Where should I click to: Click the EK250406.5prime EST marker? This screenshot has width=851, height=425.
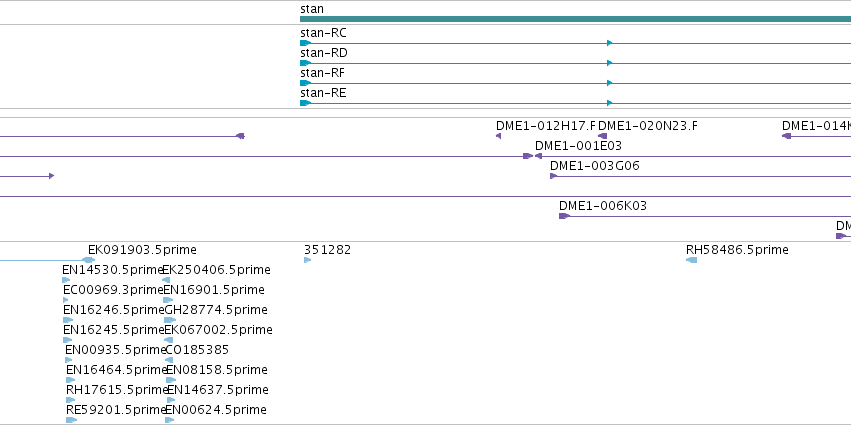(x=166, y=280)
